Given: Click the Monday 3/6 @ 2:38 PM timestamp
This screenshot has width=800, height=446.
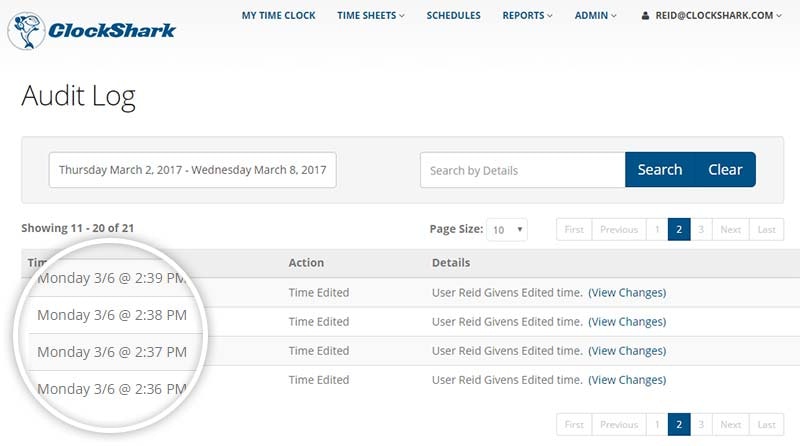Looking at the screenshot, I should click(x=112, y=315).
